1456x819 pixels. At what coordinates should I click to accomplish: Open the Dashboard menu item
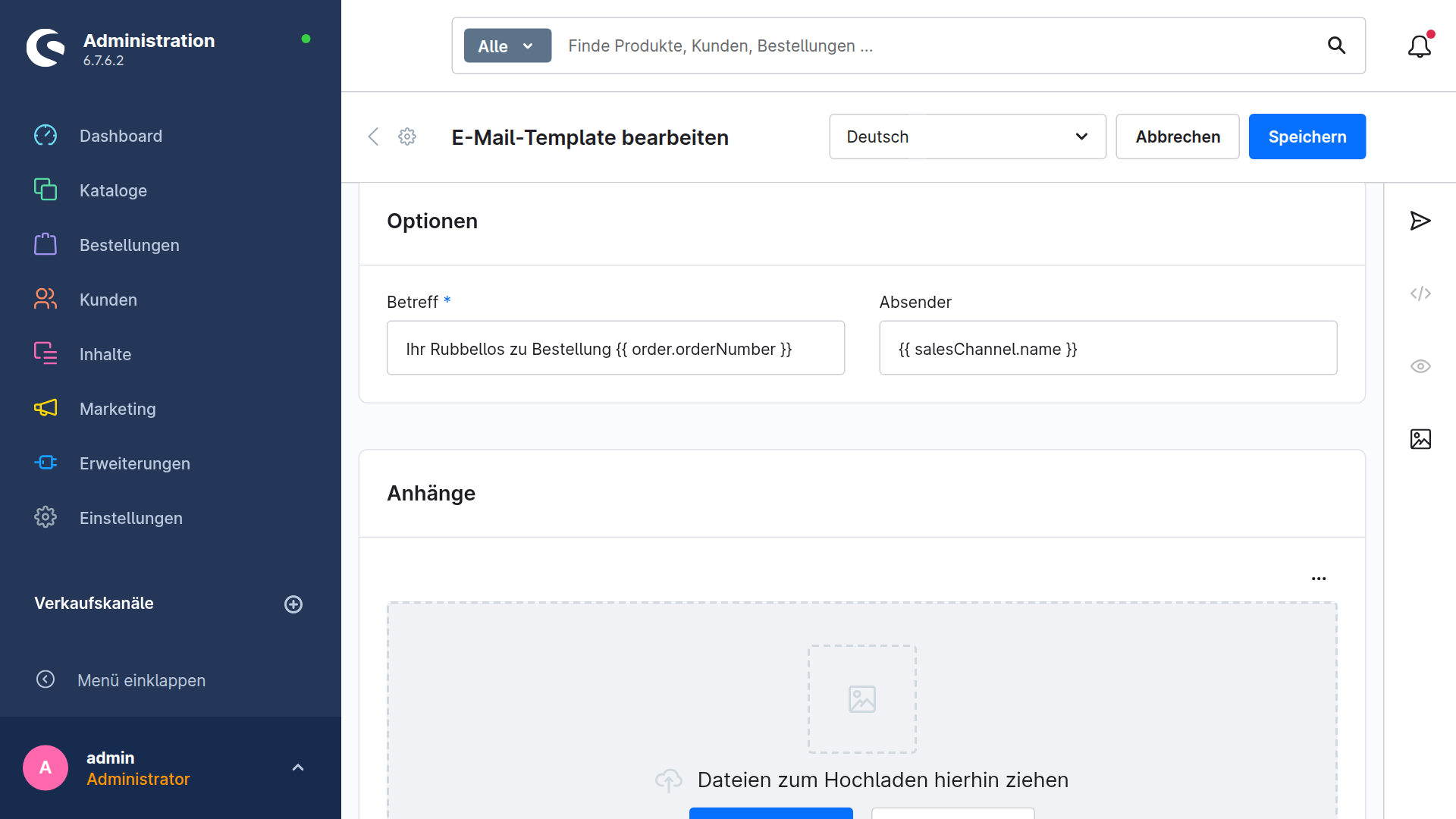(121, 136)
